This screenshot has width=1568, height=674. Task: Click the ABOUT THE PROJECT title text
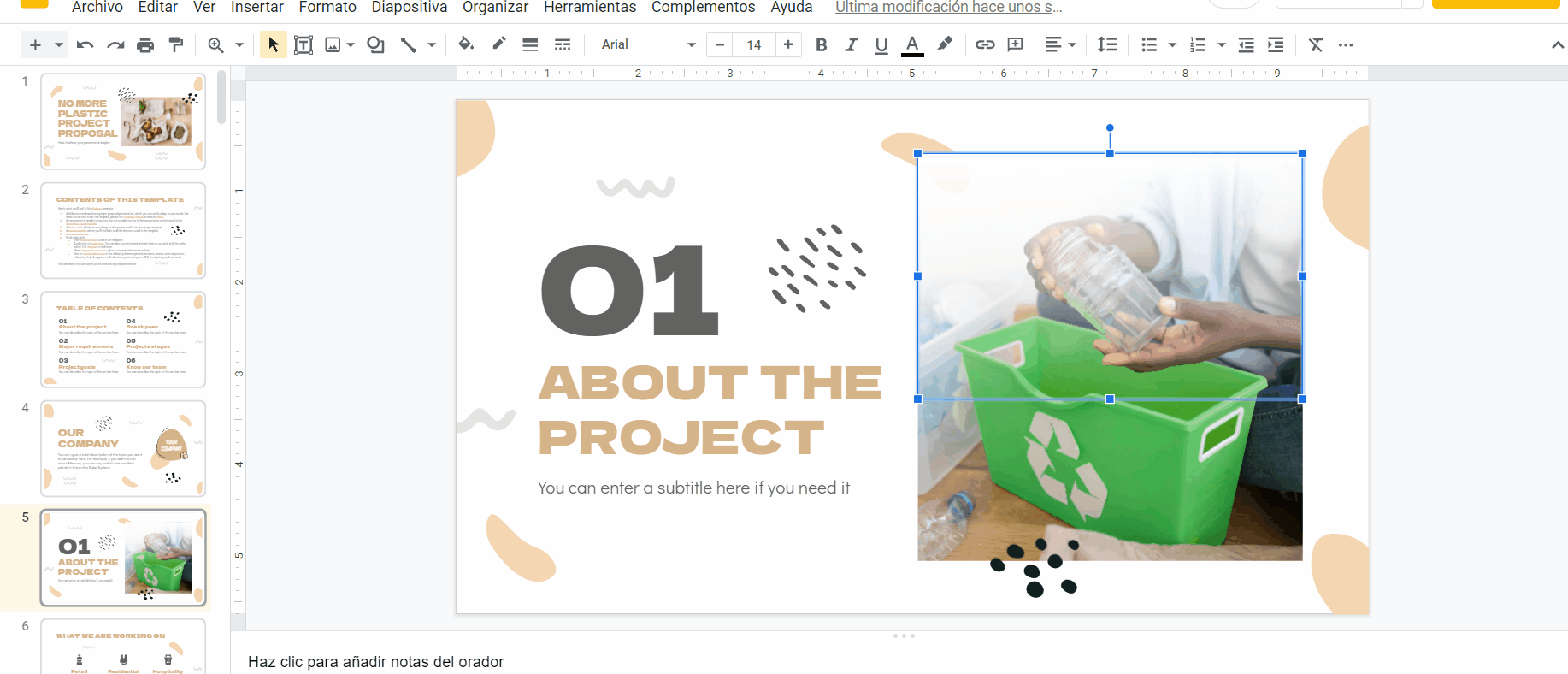tap(710, 410)
